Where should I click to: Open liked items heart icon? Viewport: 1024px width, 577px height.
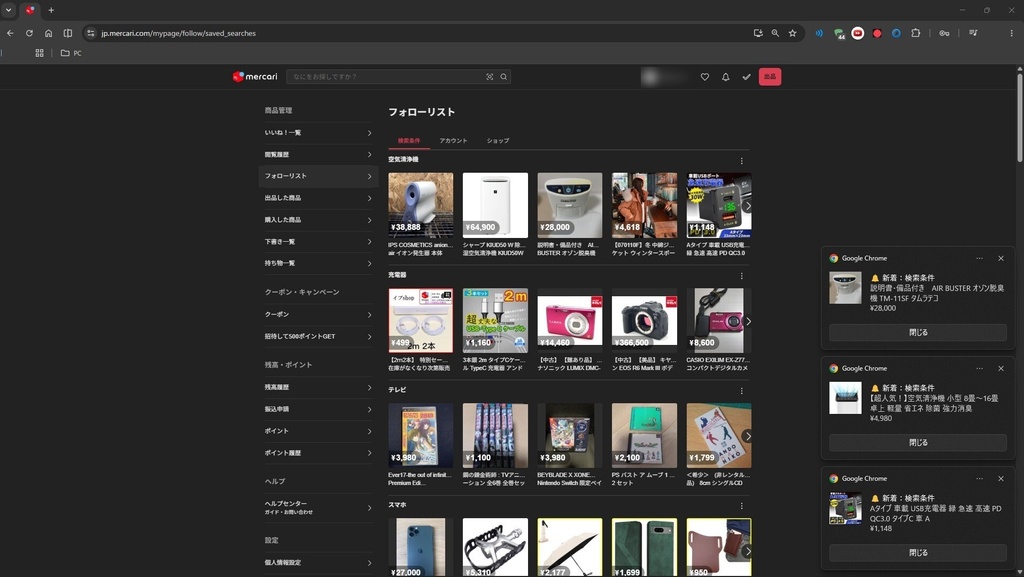pos(705,77)
